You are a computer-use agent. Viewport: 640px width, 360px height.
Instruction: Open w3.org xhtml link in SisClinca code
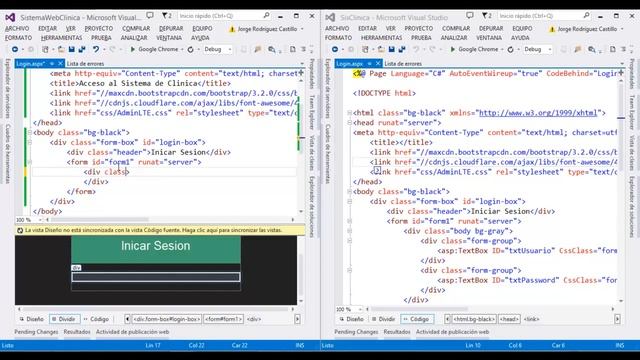538,113
